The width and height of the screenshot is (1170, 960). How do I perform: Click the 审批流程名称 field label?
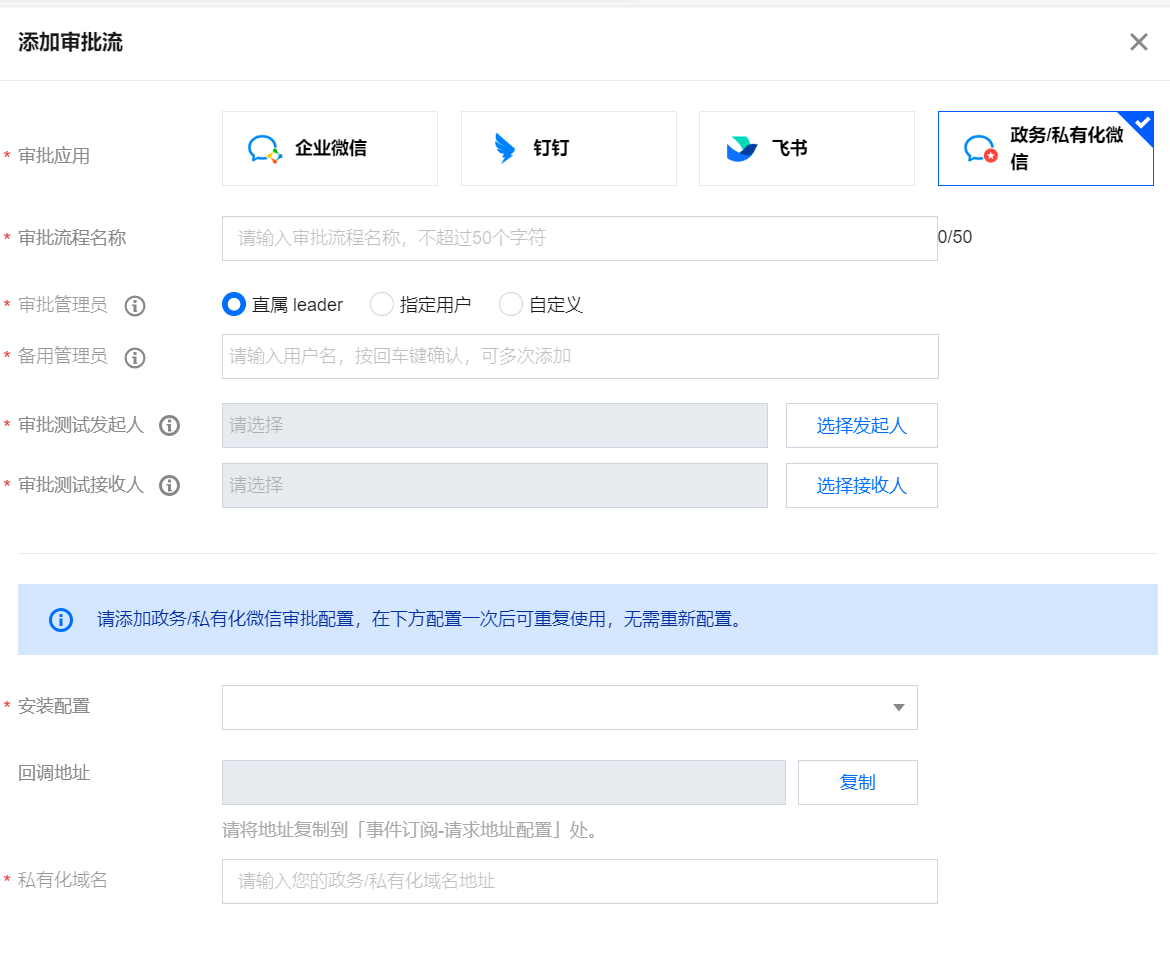(x=72, y=238)
